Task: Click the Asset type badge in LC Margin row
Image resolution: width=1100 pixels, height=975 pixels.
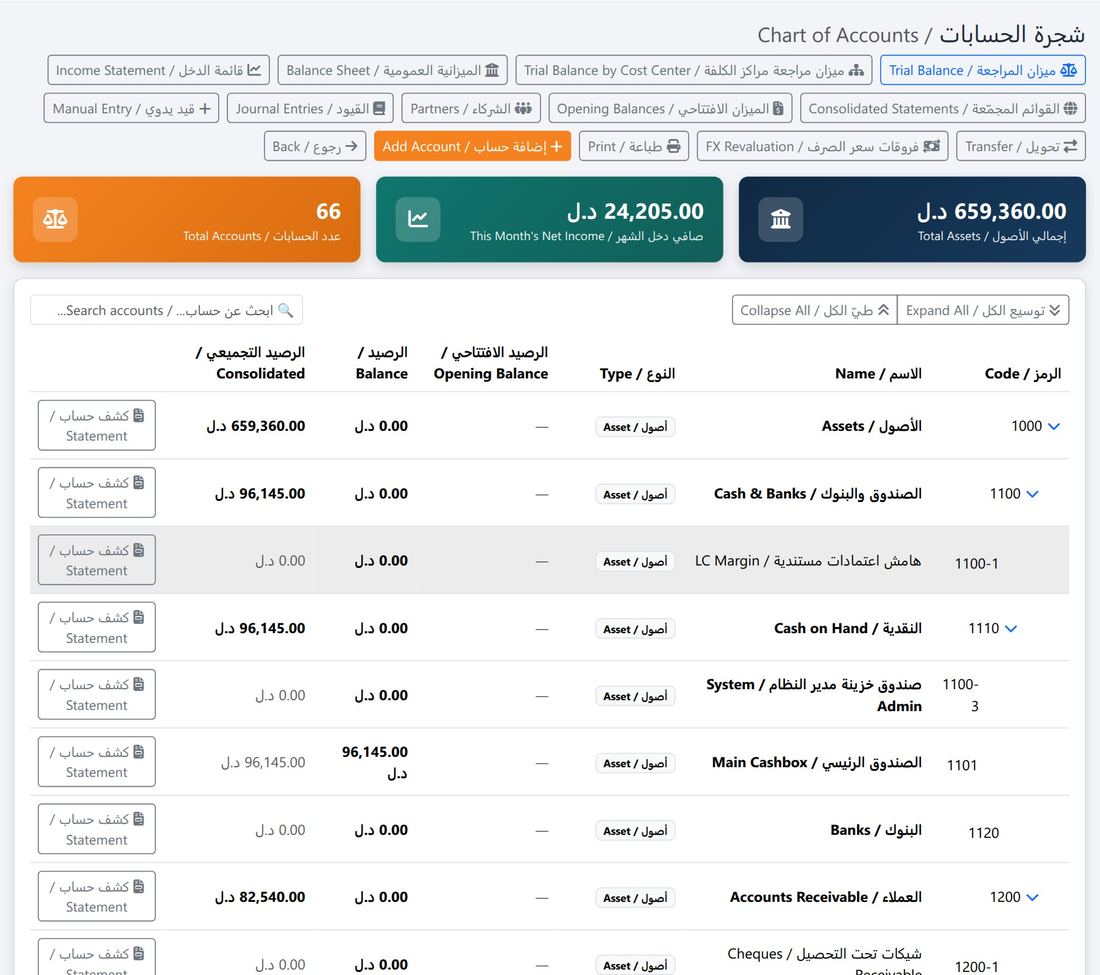Action: pyautogui.click(x=635, y=561)
